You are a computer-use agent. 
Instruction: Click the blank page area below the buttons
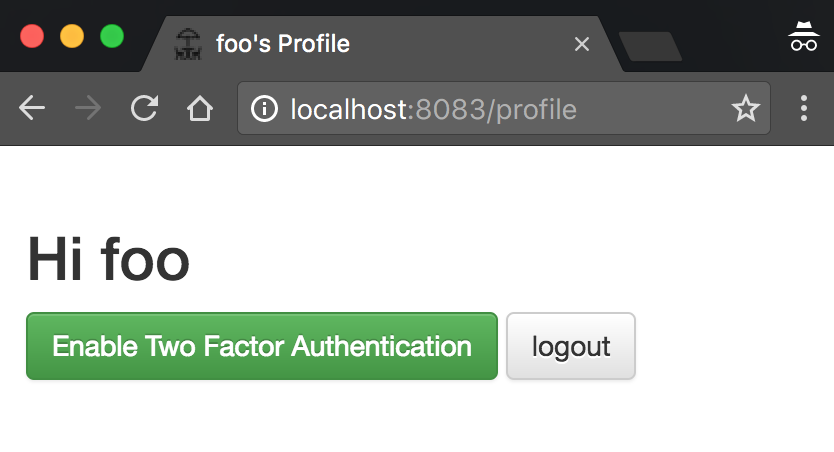(x=417, y=420)
